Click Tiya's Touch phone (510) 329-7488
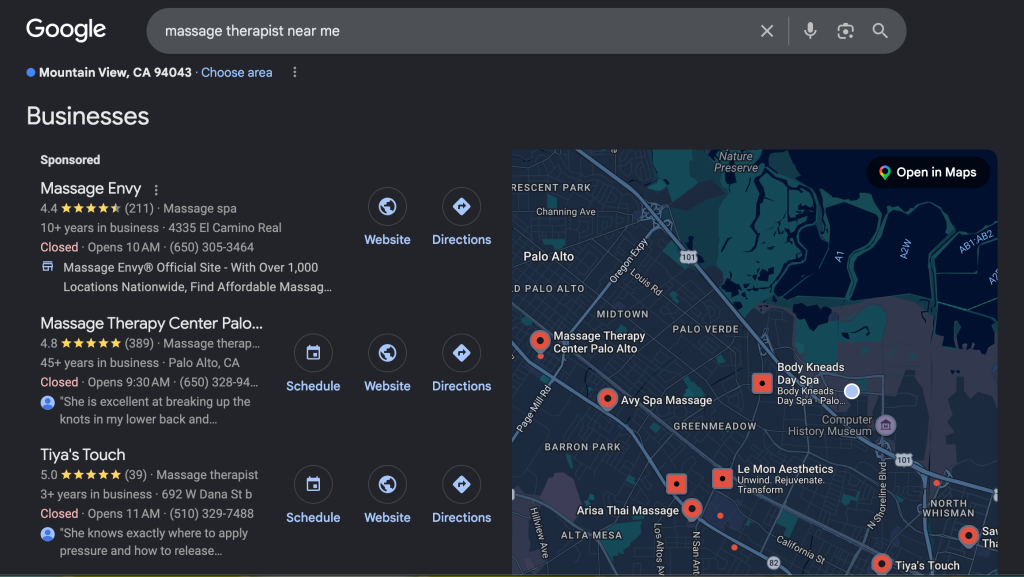The width and height of the screenshot is (1024, 577). click(212, 514)
